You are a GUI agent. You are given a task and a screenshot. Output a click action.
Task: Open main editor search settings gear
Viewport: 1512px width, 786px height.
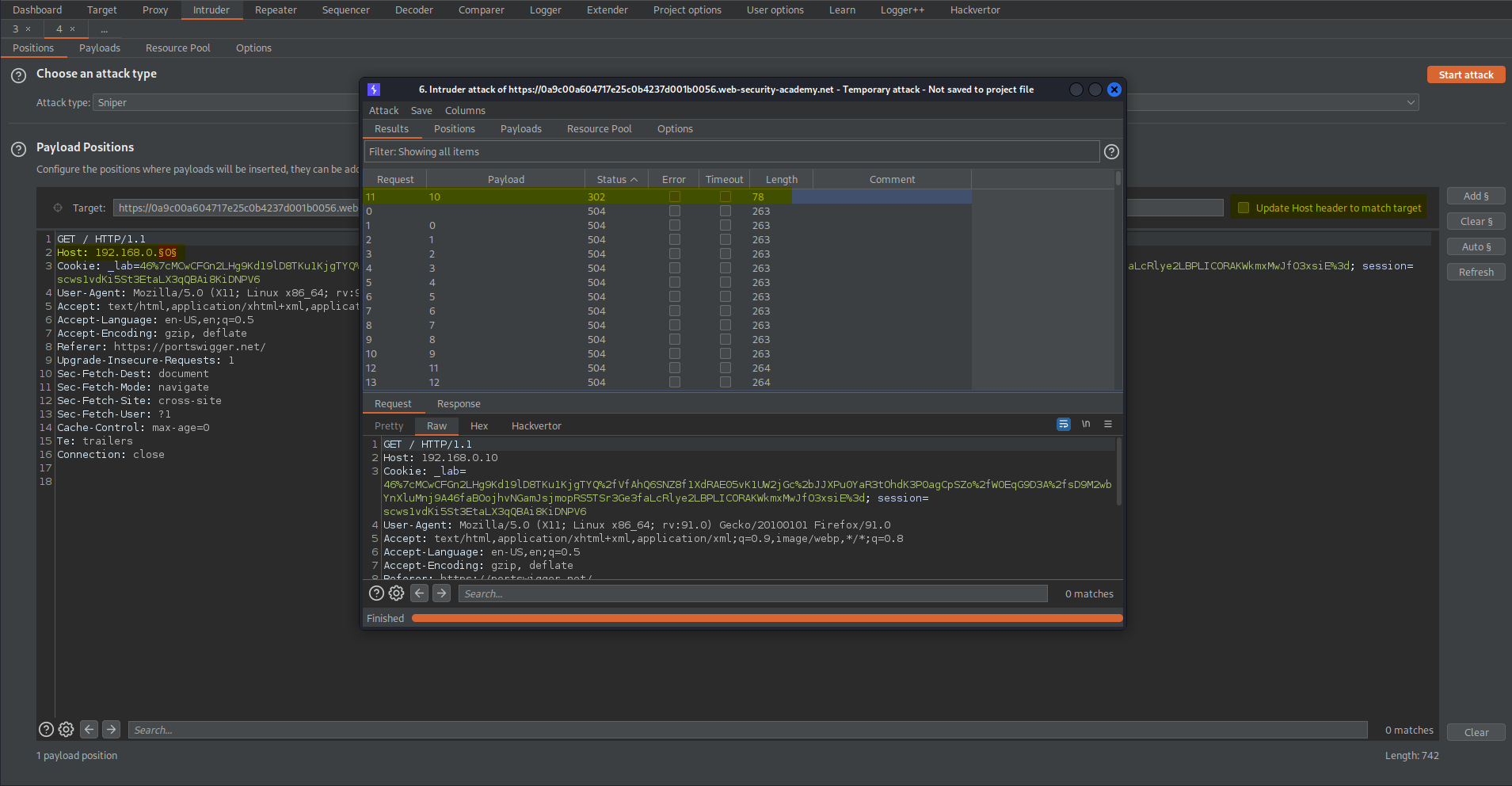tap(67, 730)
